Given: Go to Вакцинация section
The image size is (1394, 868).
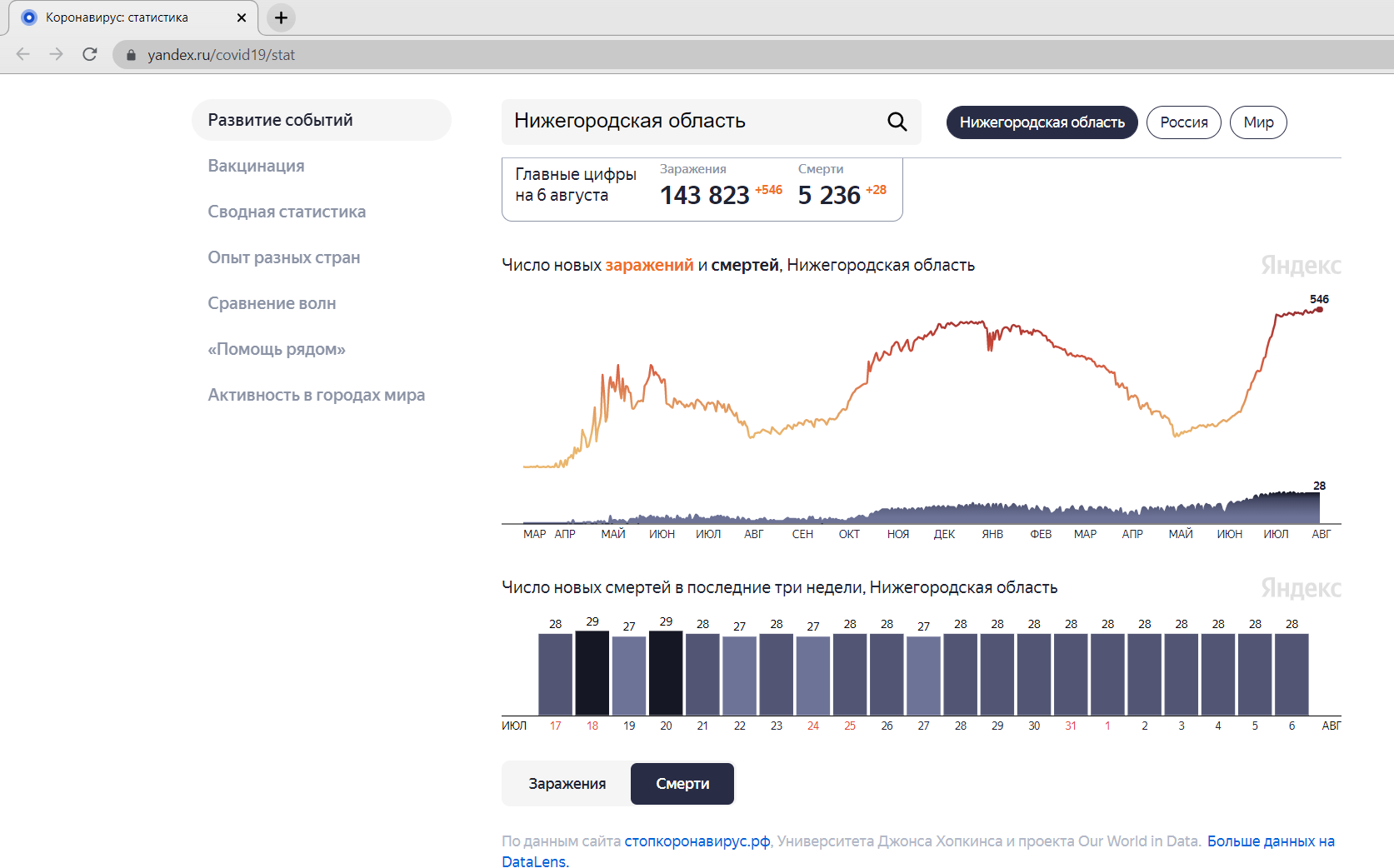Looking at the screenshot, I should coord(256,166).
